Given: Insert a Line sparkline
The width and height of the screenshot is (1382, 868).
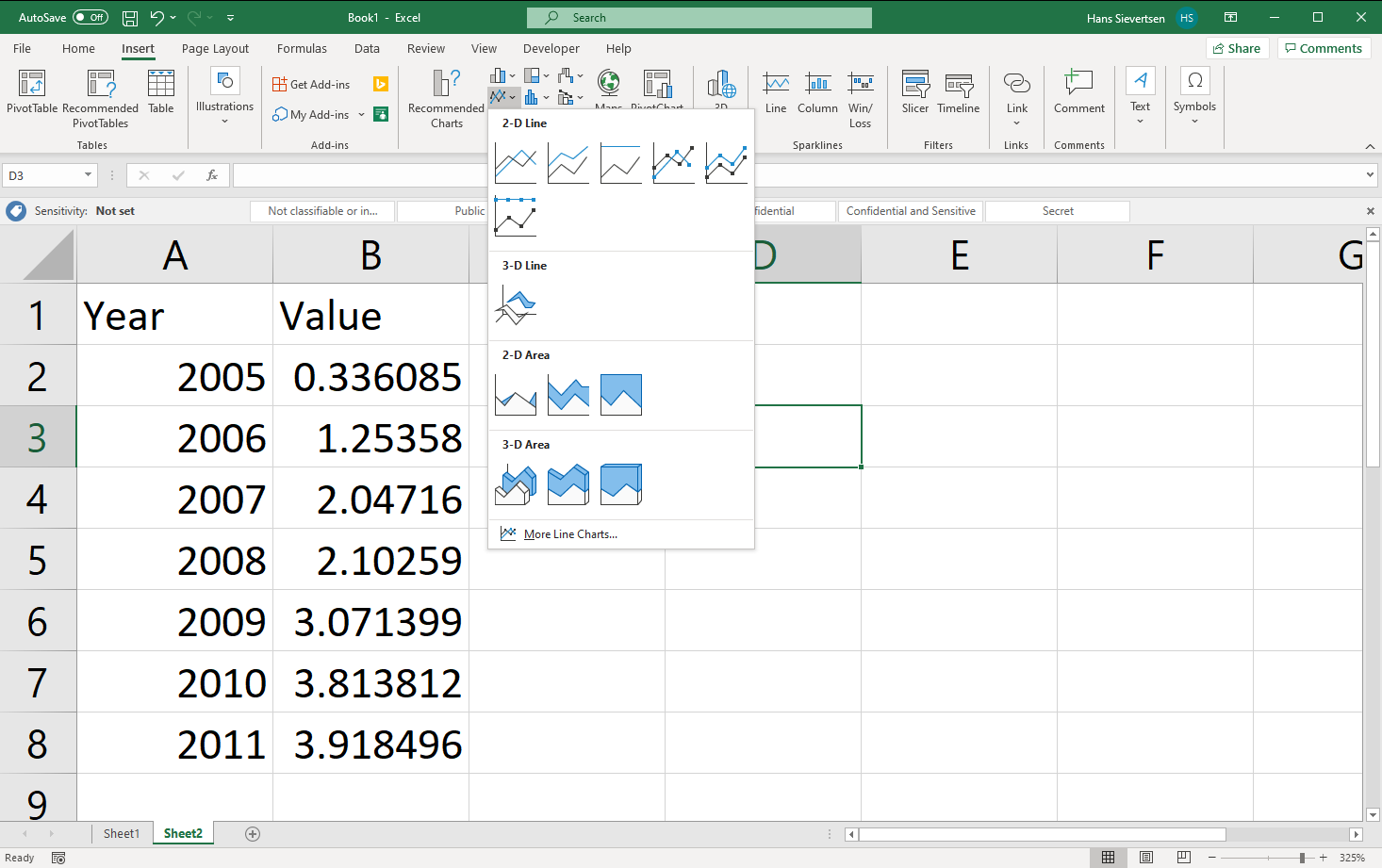Looking at the screenshot, I should [x=776, y=92].
